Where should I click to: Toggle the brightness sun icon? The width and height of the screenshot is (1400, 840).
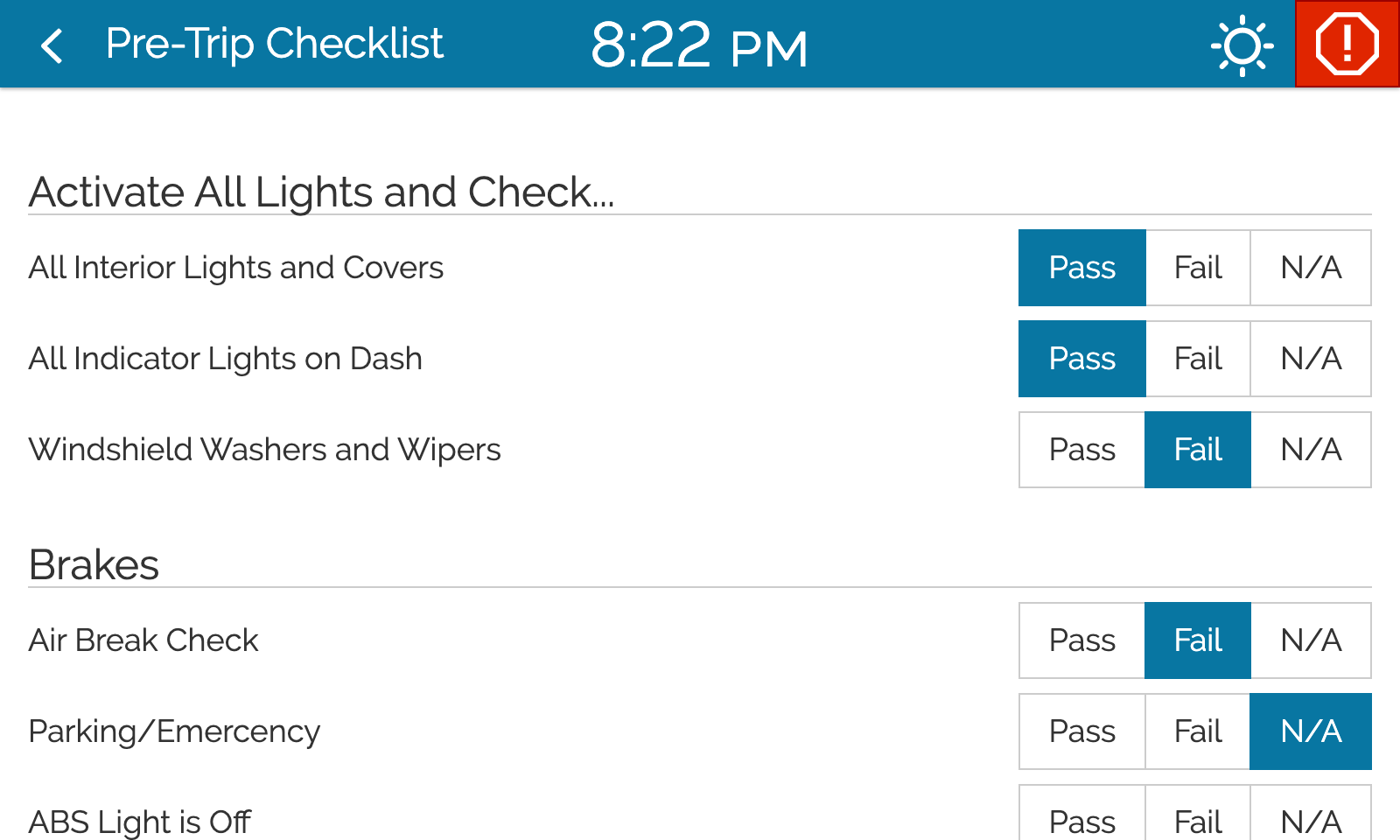(x=1242, y=45)
